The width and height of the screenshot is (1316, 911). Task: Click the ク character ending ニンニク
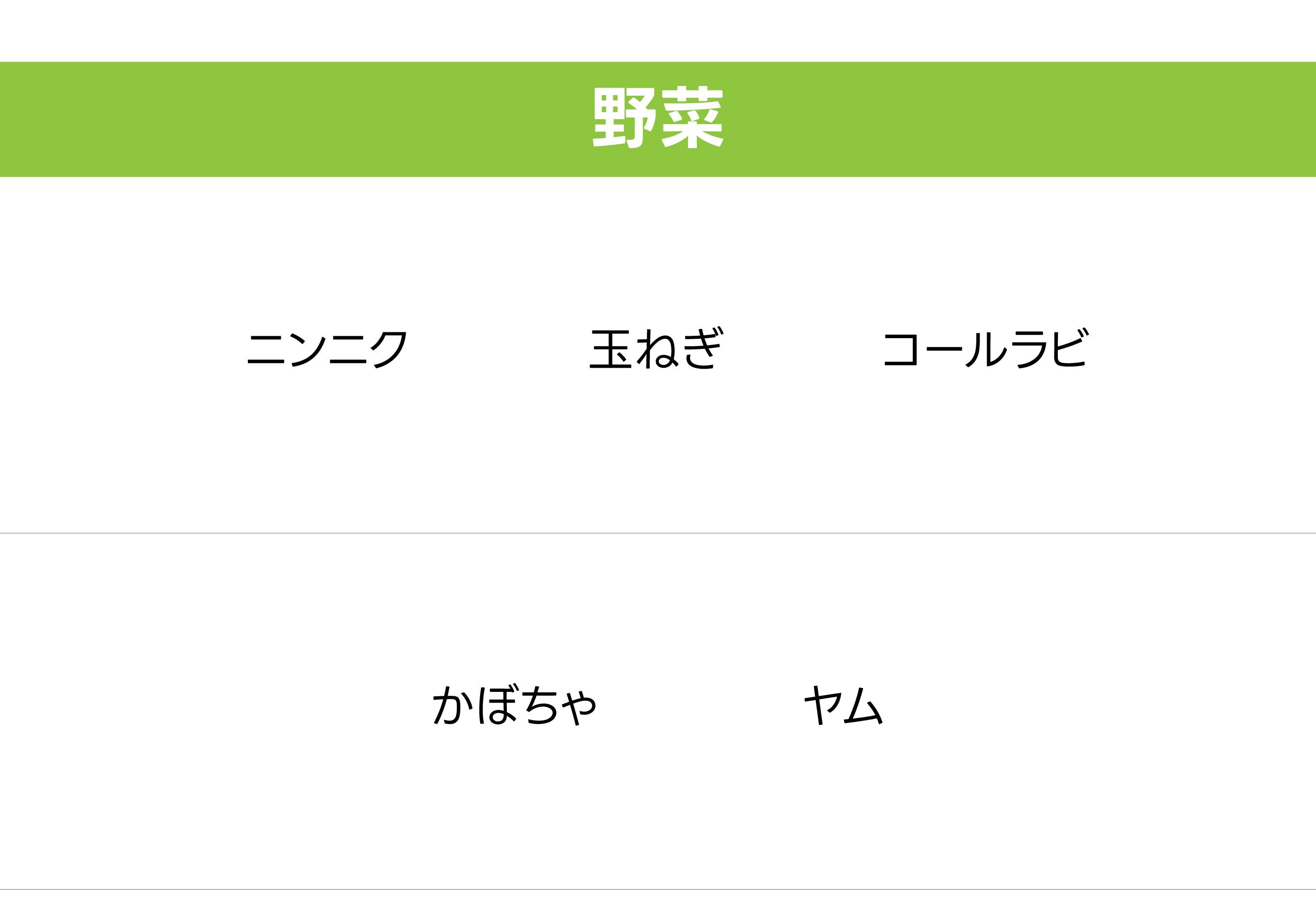[390, 349]
